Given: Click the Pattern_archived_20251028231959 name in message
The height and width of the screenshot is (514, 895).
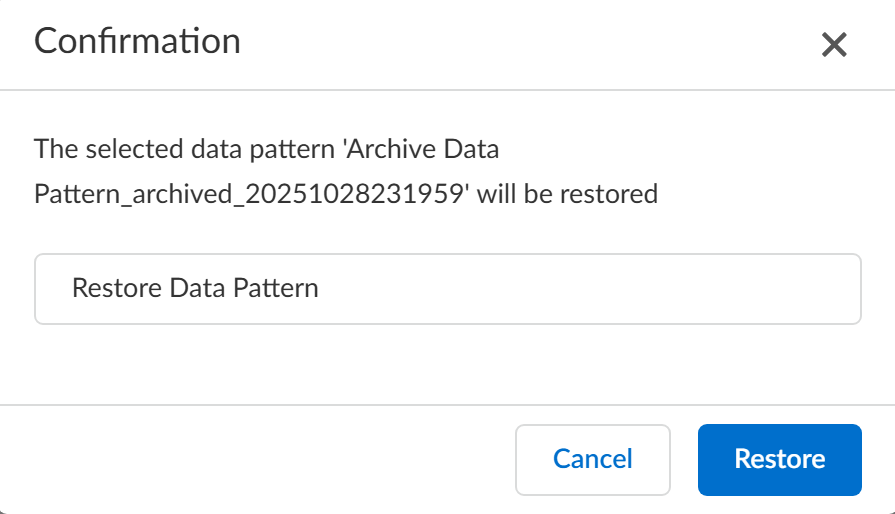Looking at the screenshot, I should point(251,194).
